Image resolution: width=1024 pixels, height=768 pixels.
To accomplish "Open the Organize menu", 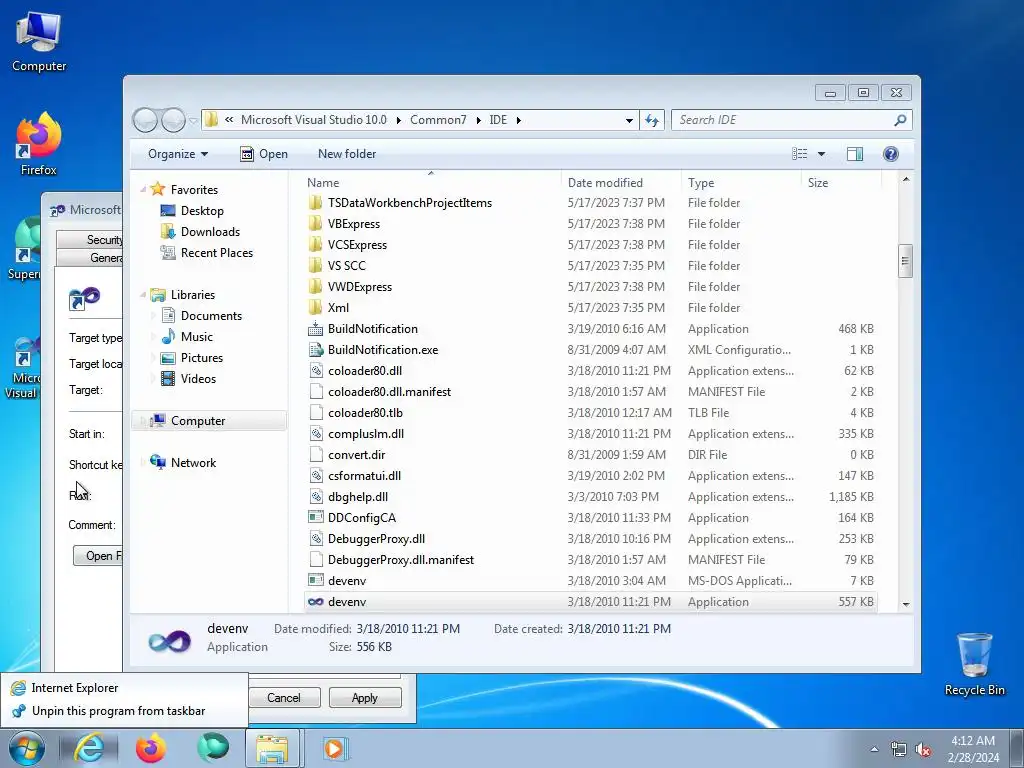I will pyautogui.click(x=178, y=154).
